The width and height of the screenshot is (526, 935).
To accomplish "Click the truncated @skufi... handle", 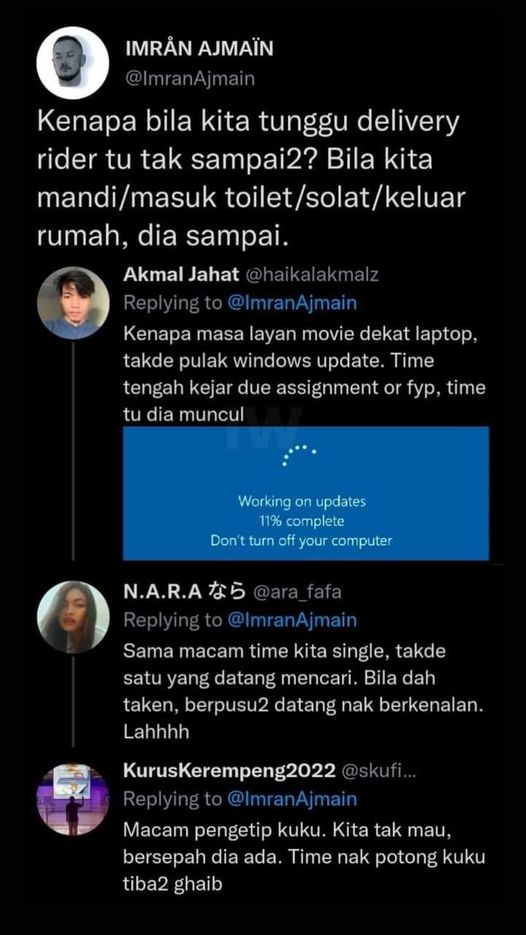I will coord(379,771).
